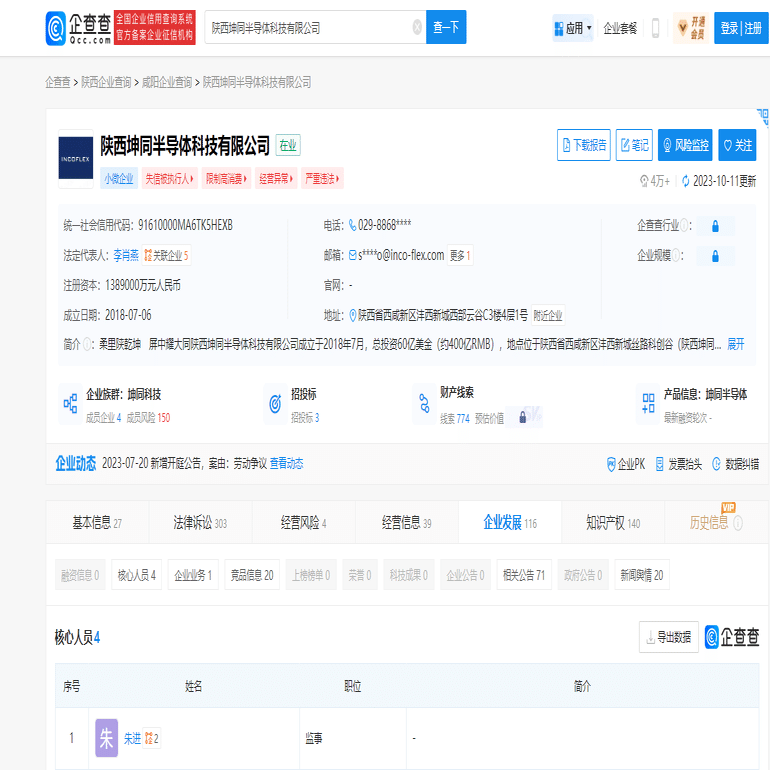The width and height of the screenshot is (770, 770).
Task: Open 查看动态 link
Action: (286, 464)
